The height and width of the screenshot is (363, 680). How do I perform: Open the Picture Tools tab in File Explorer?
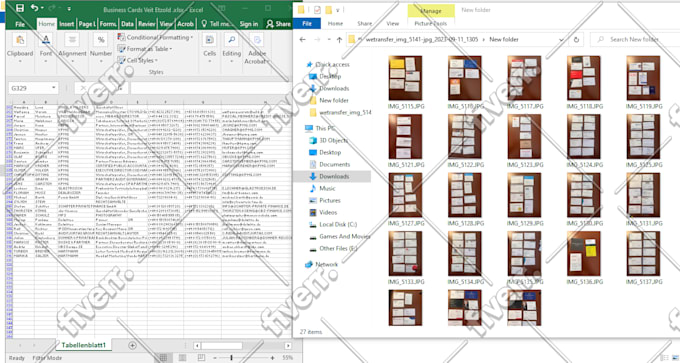(431, 24)
